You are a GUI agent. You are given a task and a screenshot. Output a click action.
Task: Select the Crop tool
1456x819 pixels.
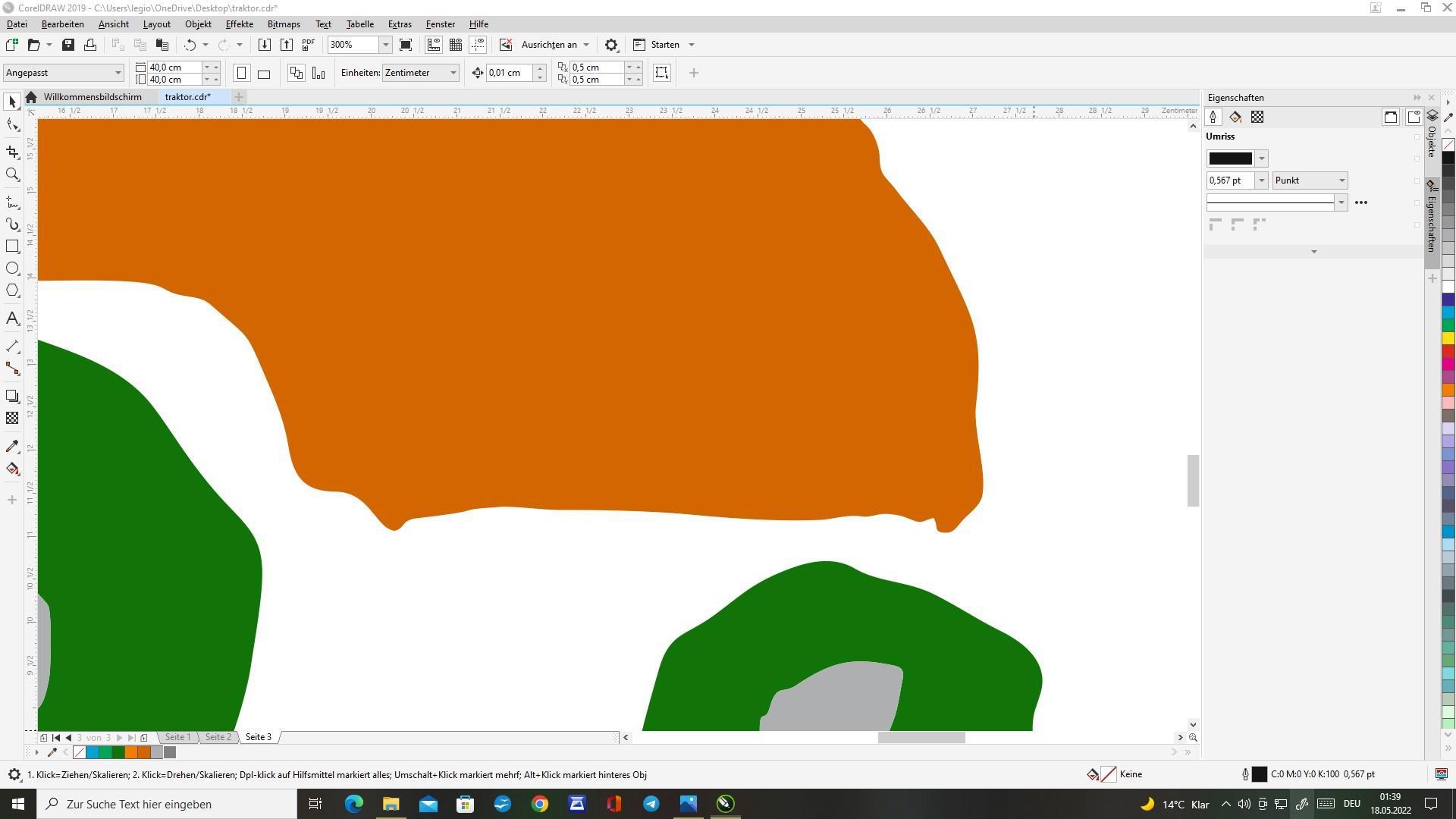[x=12, y=152]
